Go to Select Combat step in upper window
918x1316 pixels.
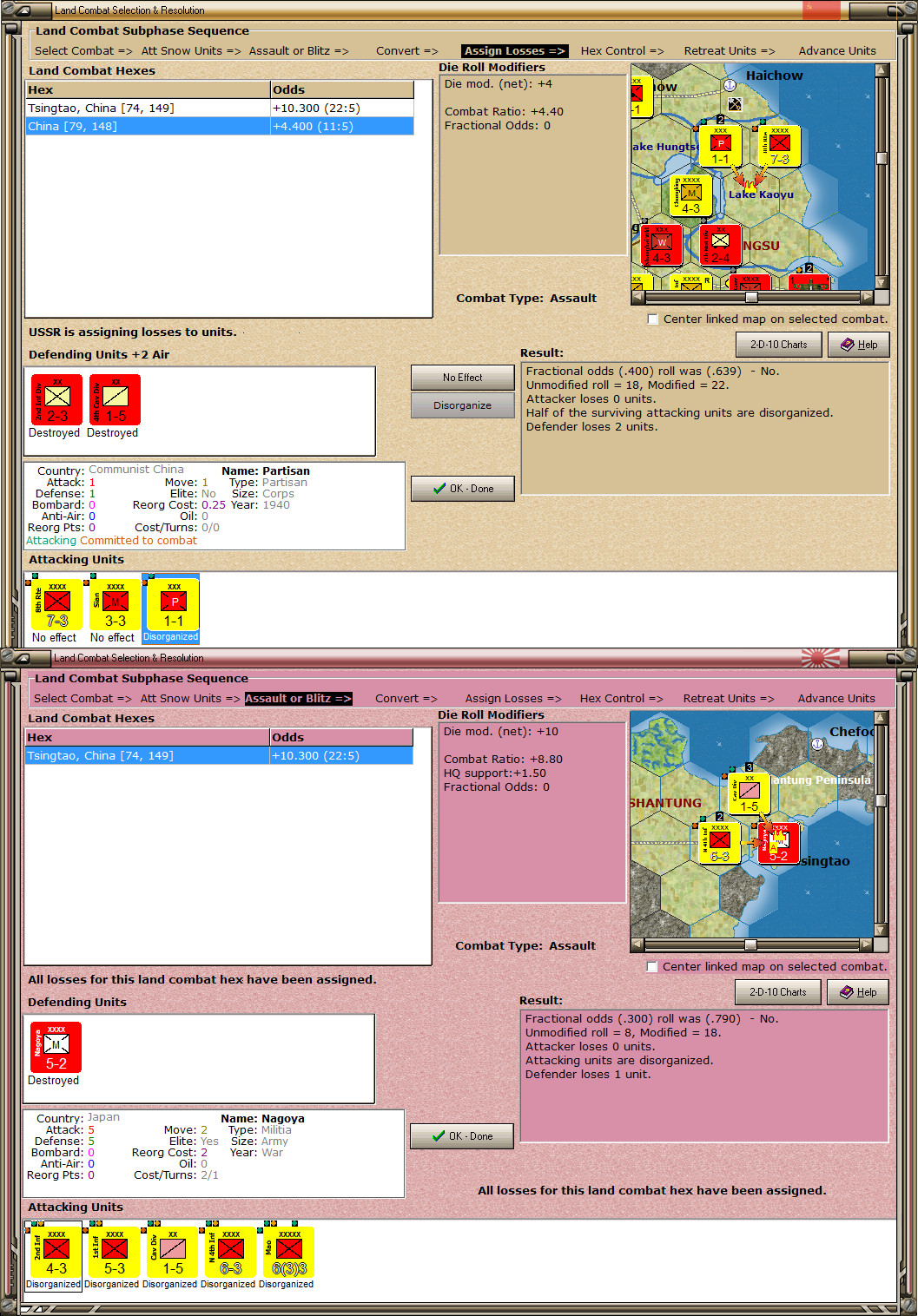[83, 51]
